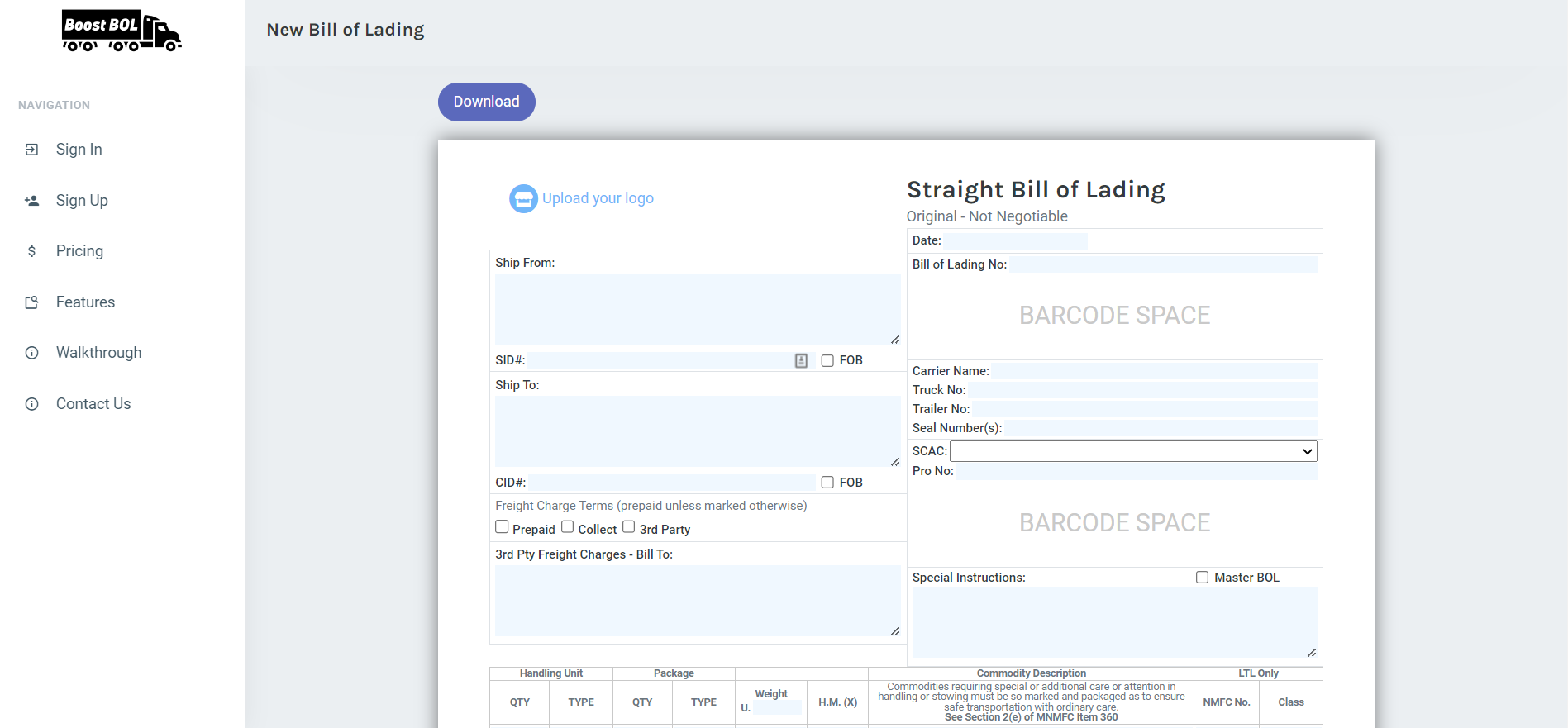This screenshot has height=728, width=1568.
Task: Click the Contact Us info icon
Action: (31, 404)
